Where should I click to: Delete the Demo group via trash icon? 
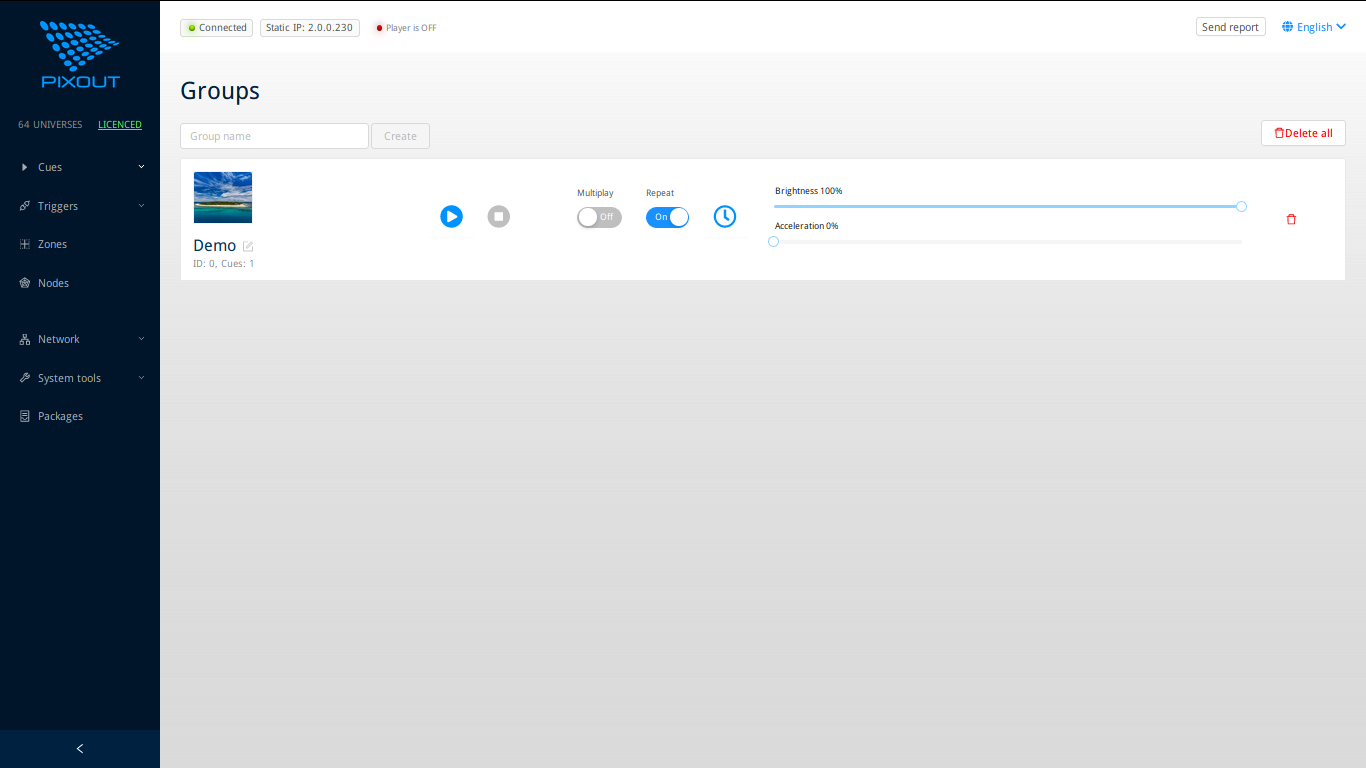(1291, 219)
